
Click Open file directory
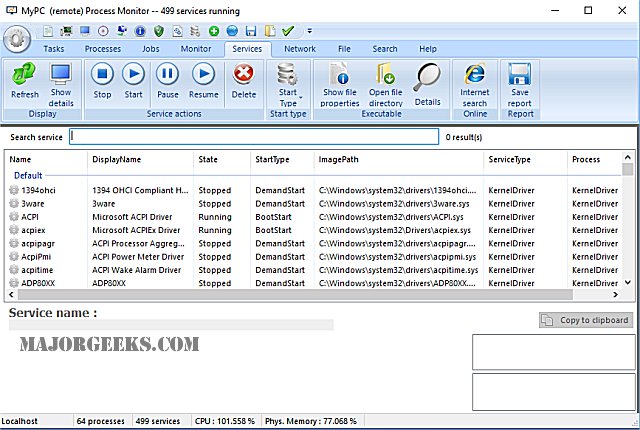[x=386, y=85]
